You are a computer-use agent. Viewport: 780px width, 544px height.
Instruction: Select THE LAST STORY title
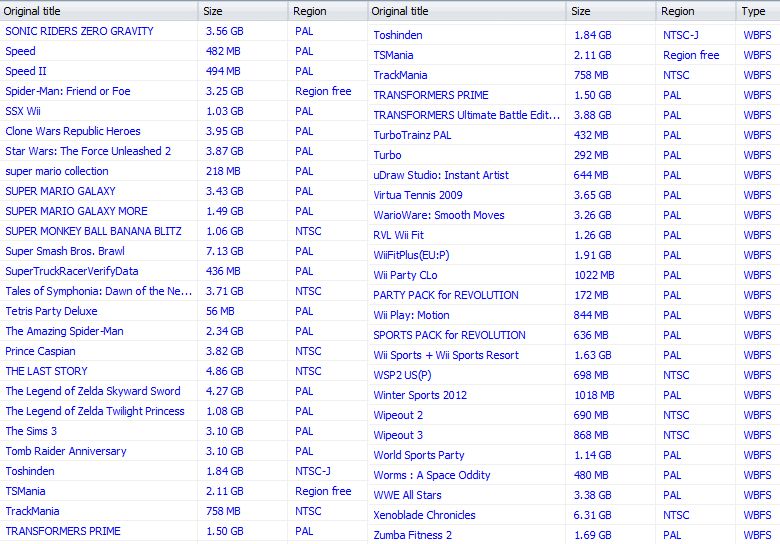point(46,371)
